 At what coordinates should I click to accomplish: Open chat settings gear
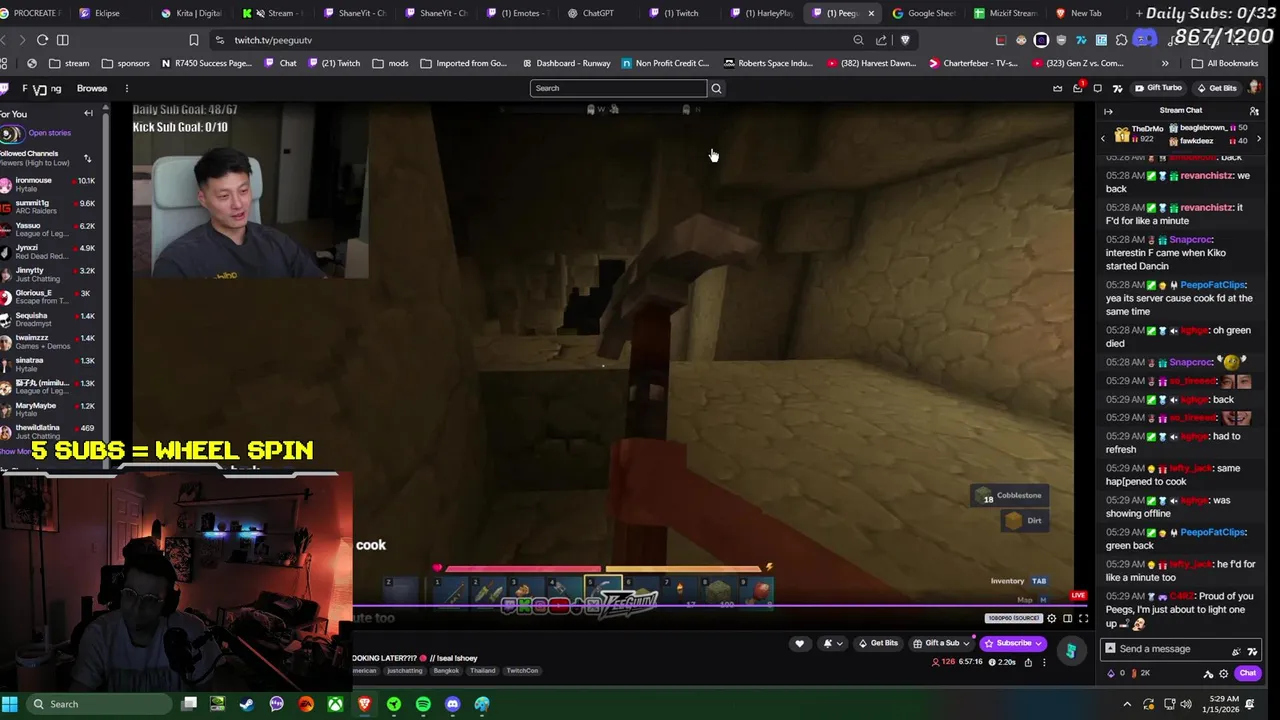(x=1223, y=673)
